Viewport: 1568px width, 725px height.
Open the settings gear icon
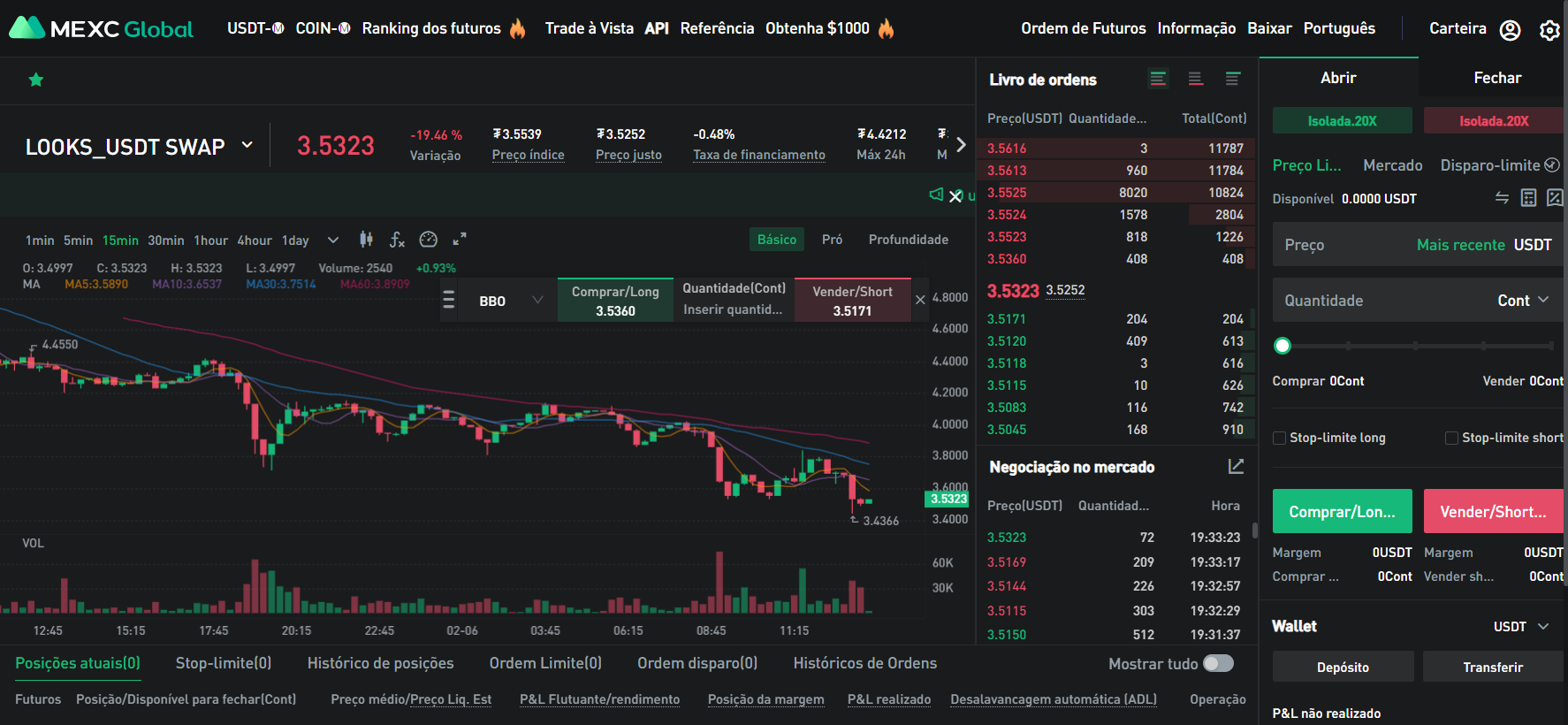[x=1549, y=30]
